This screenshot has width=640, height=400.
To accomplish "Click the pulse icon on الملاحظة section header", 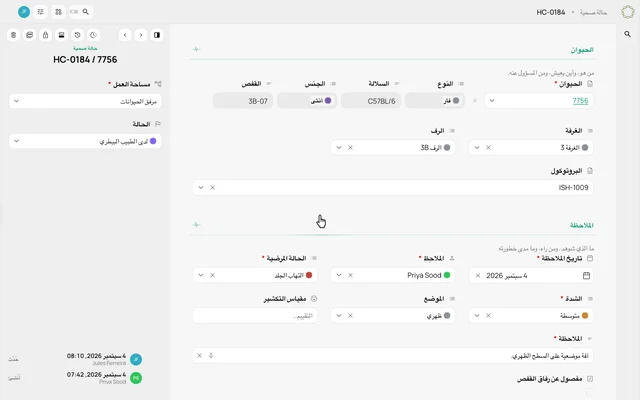I will click(x=196, y=225).
